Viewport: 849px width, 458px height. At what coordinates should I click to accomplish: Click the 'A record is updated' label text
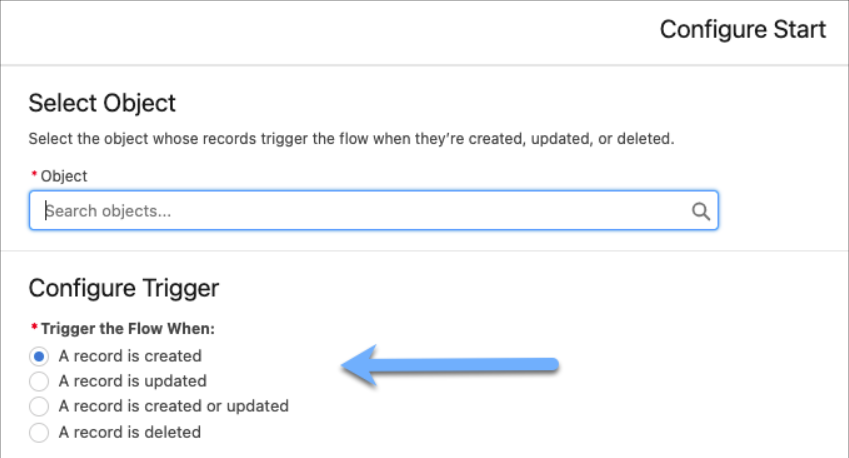(x=133, y=381)
